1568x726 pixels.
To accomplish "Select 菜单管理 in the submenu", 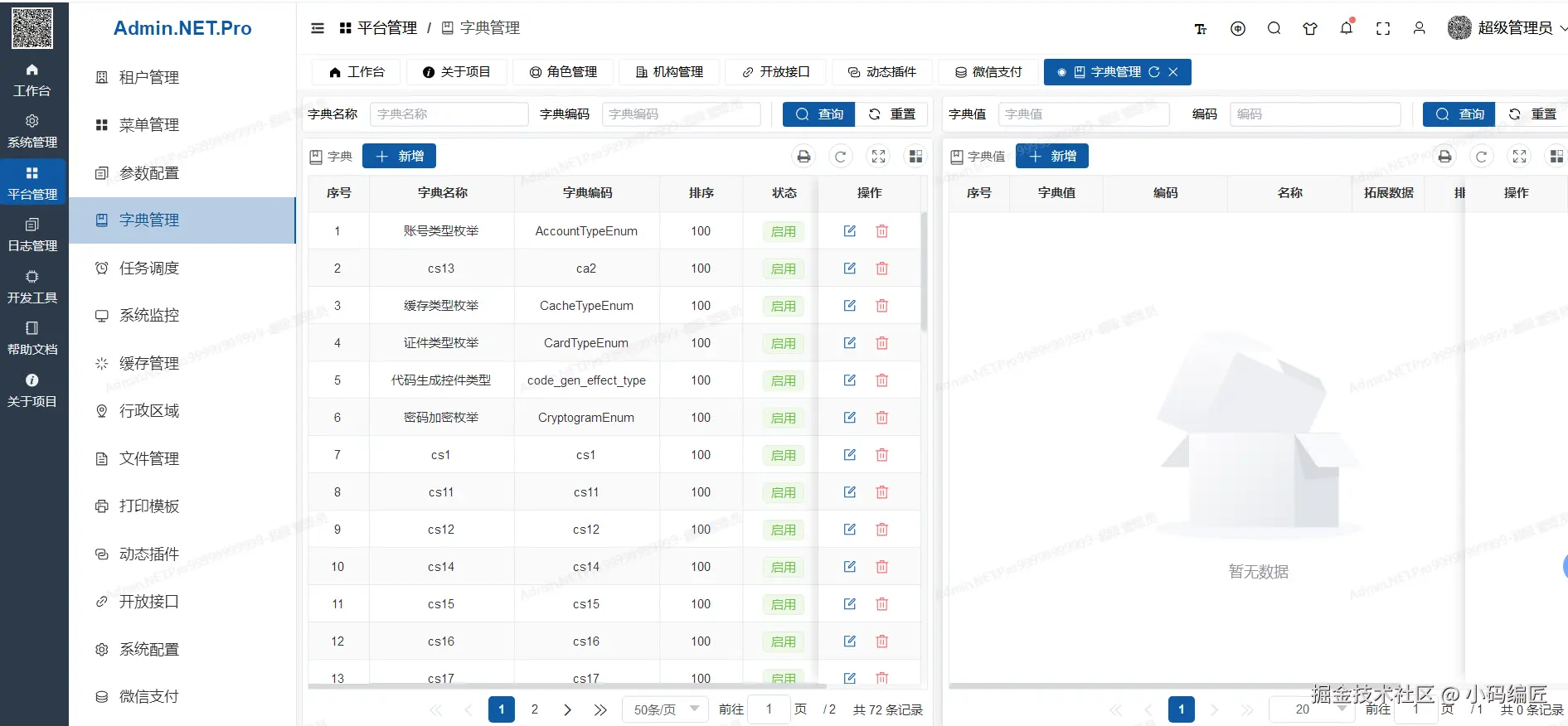I will pyautogui.click(x=182, y=125).
